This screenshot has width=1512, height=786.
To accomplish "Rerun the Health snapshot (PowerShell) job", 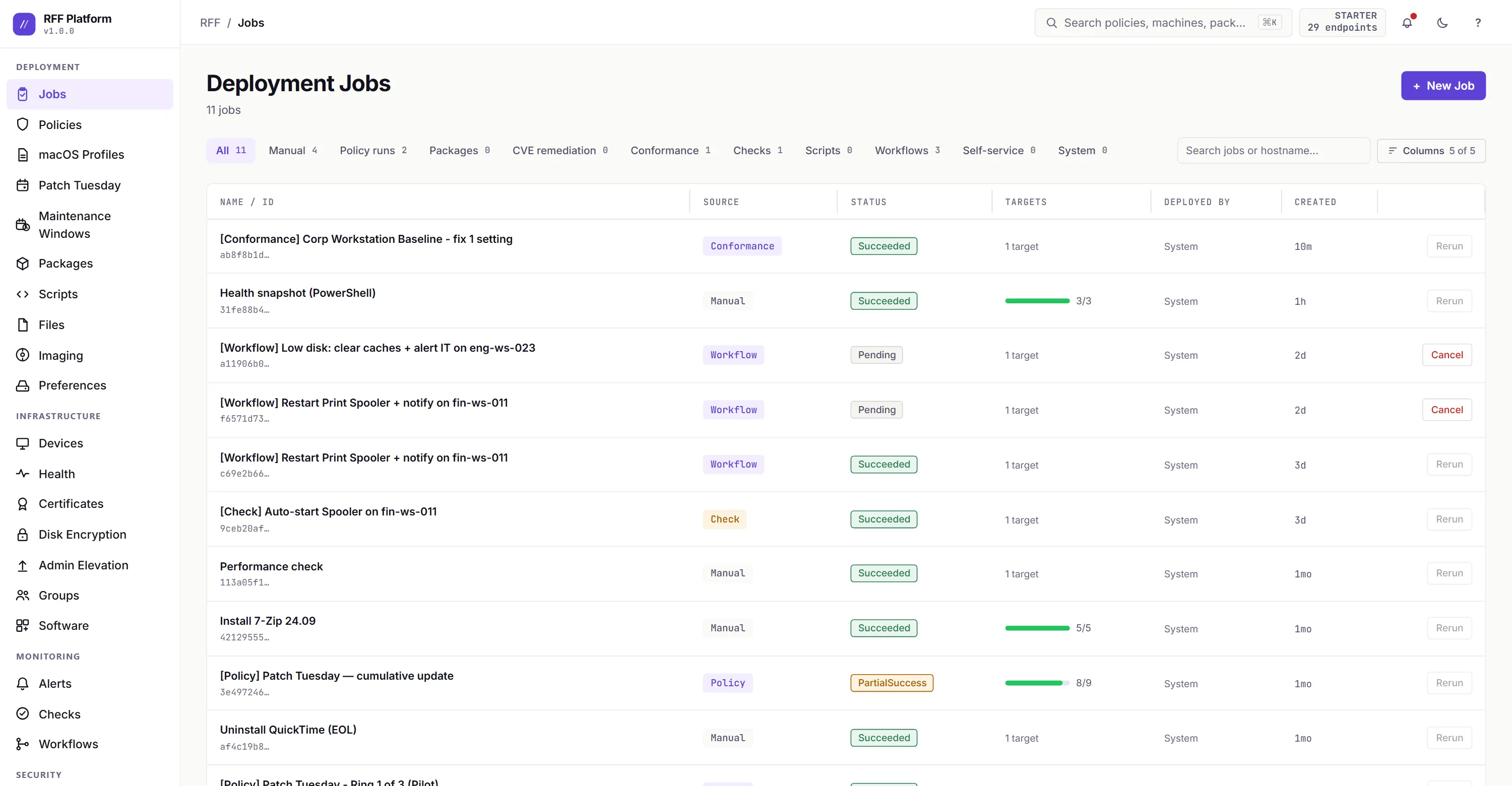I will (1448, 301).
